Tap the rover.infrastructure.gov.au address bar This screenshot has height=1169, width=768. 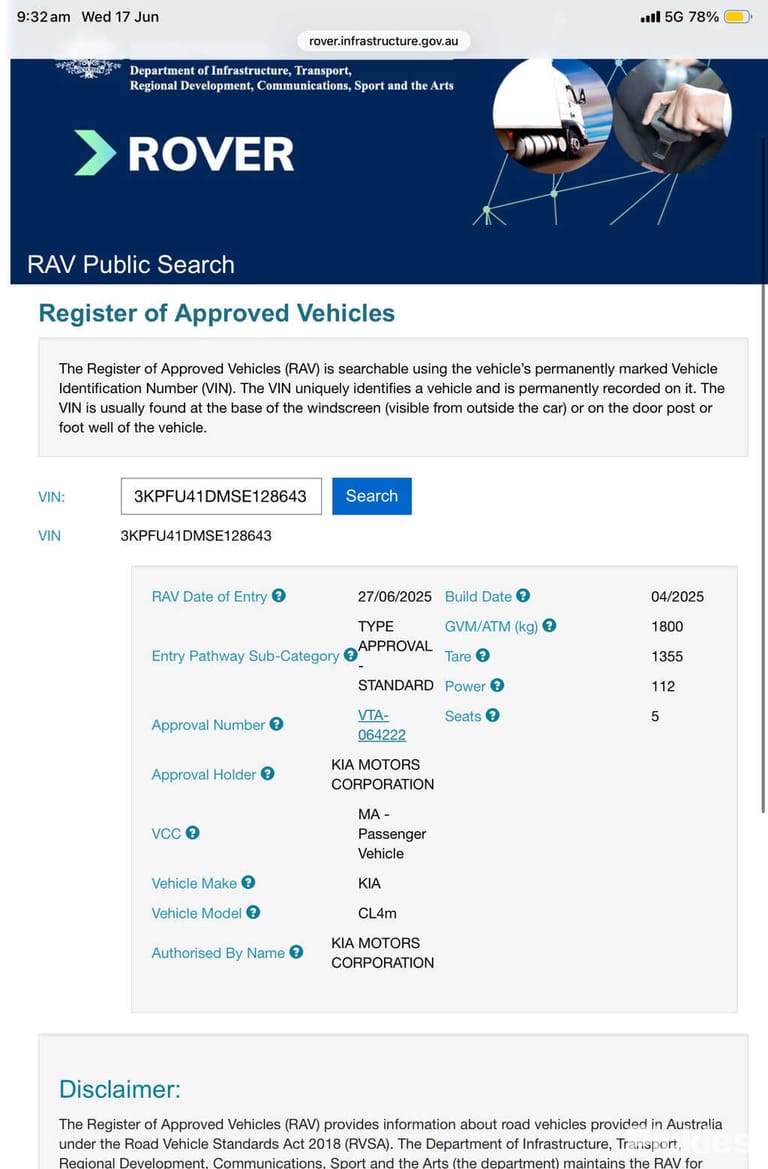384,41
